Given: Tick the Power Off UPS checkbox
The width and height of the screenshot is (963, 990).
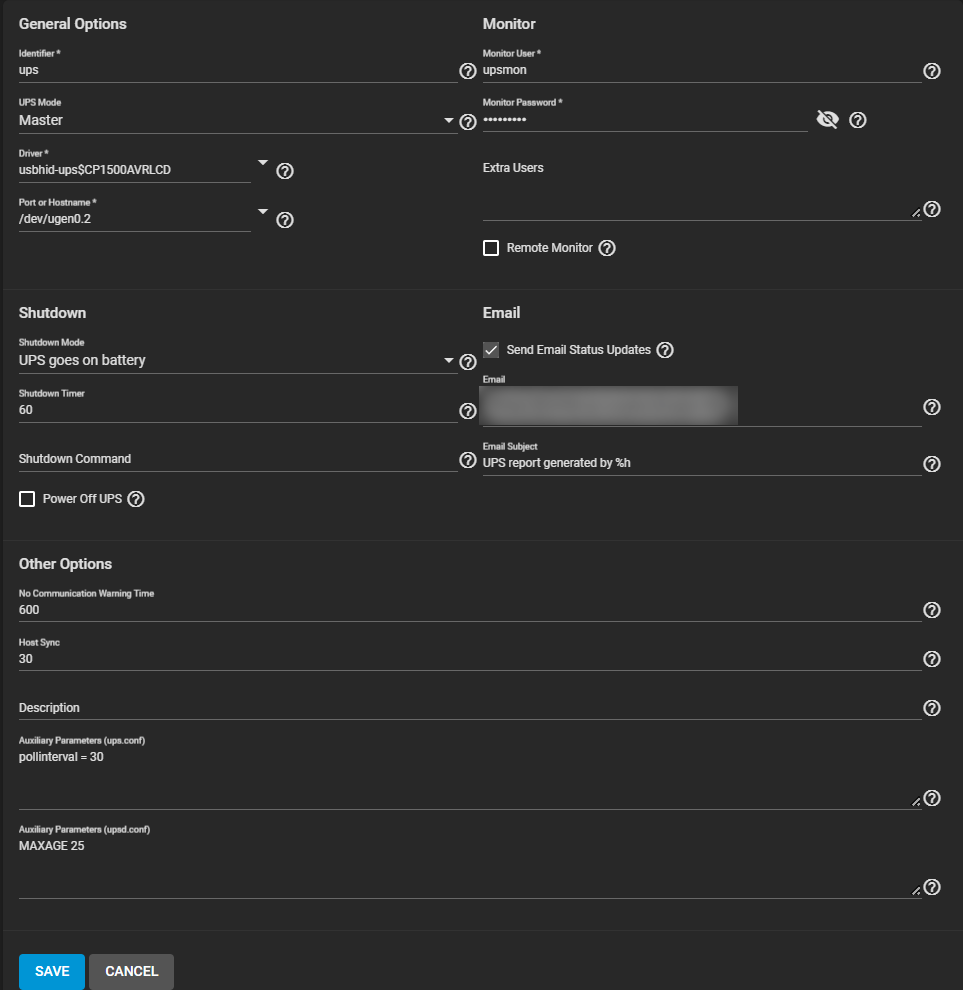Looking at the screenshot, I should (27, 499).
